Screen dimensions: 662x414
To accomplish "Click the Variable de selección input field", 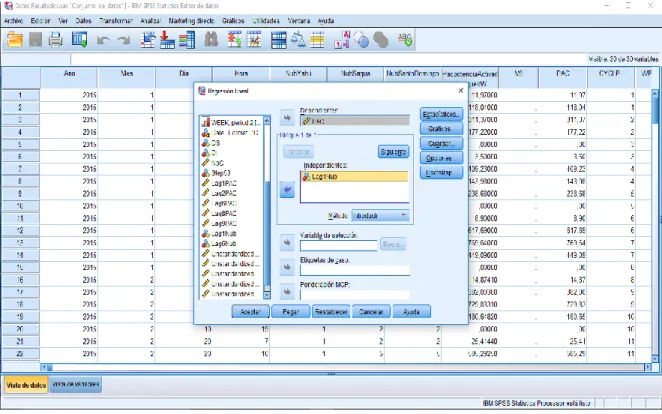I will pos(339,246).
